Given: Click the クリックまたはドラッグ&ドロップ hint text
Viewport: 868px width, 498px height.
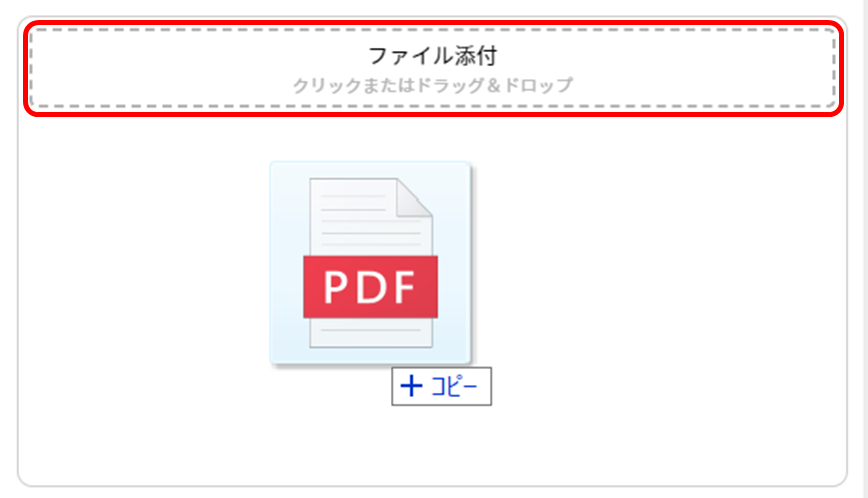Looking at the screenshot, I should coord(433,85).
